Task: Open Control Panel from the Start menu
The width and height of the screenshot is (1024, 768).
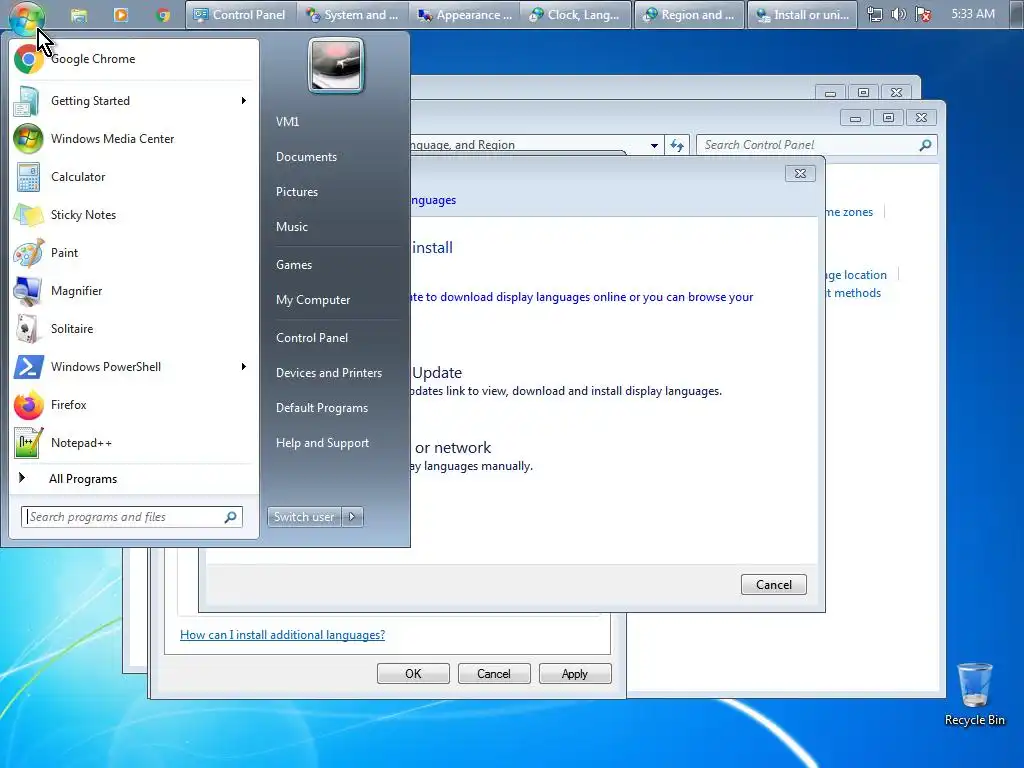Action: [312, 338]
